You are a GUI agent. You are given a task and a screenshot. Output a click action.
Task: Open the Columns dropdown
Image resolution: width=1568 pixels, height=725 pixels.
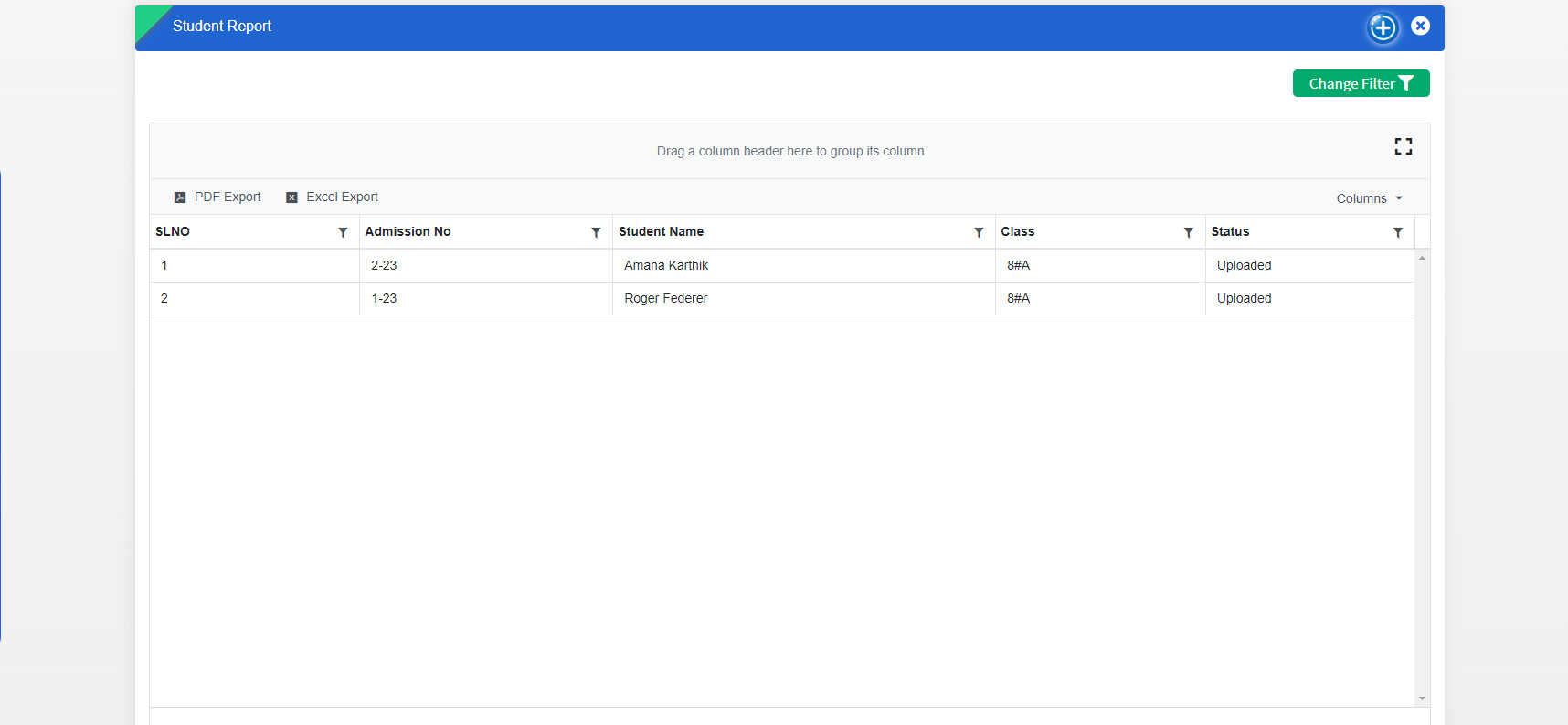click(1369, 198)
